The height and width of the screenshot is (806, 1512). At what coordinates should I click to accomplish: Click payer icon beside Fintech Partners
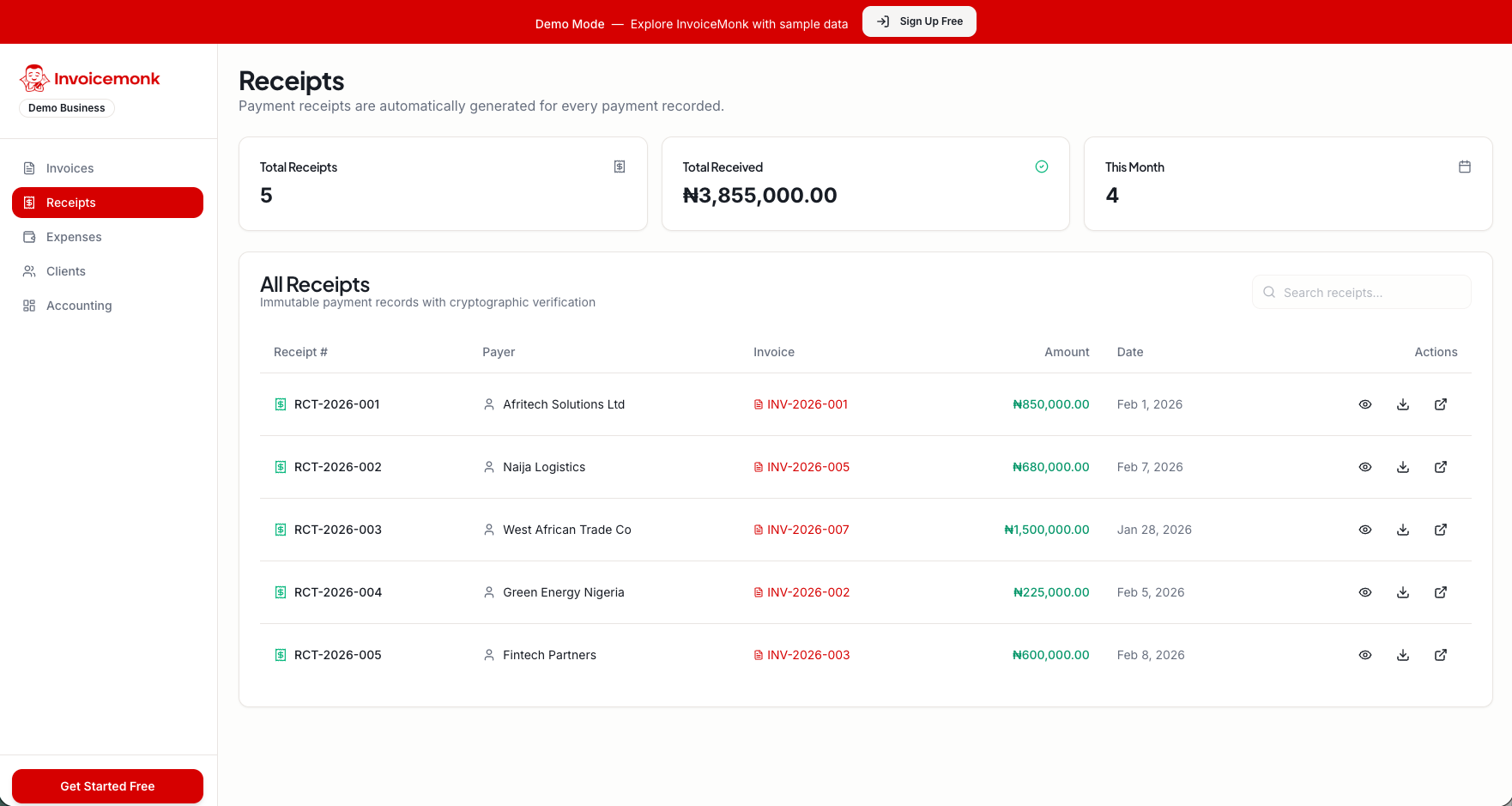489,655
